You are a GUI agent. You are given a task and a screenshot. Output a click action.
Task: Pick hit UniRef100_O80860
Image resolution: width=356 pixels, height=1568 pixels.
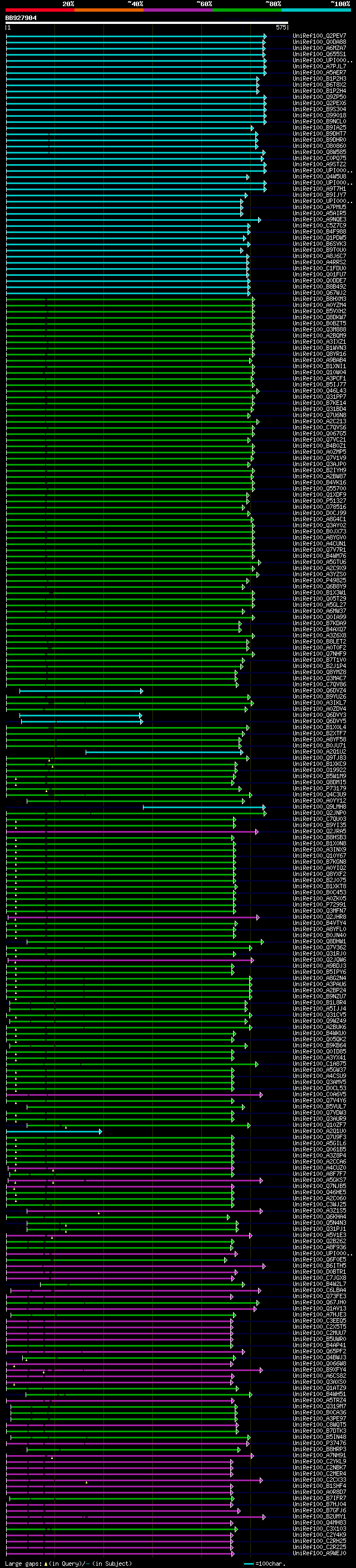click(319, 146)
